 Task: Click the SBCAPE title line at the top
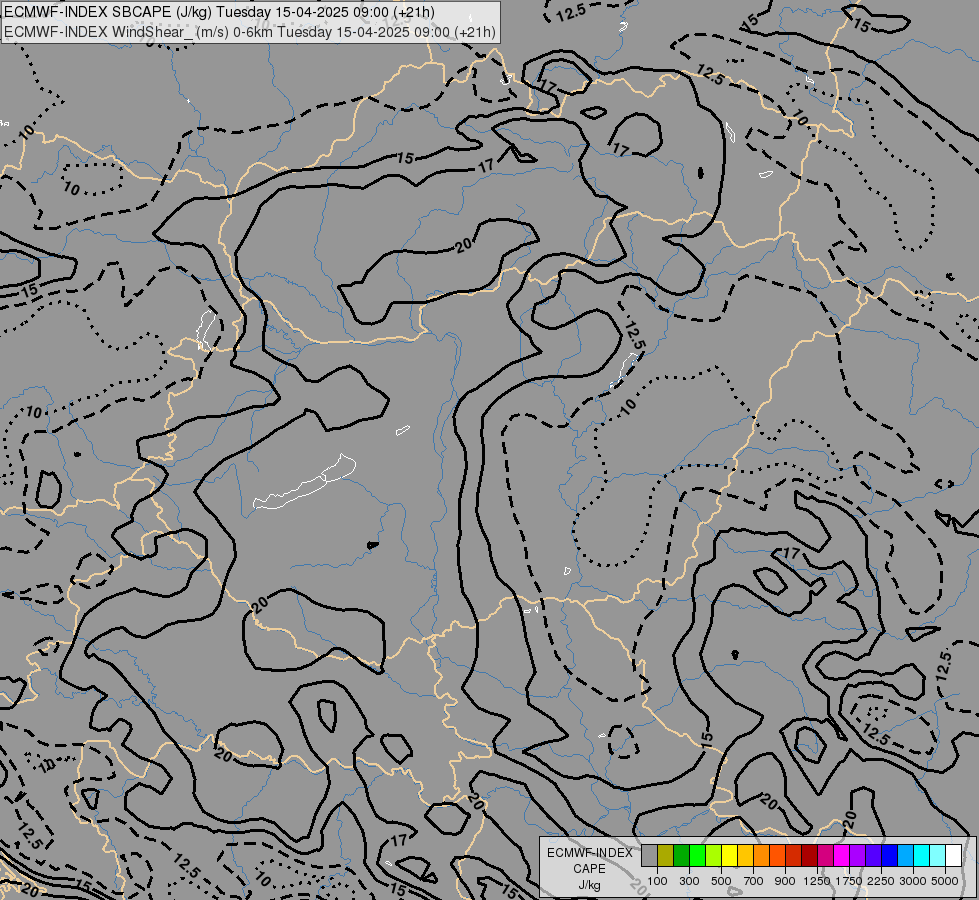click(x=219, y=12)
